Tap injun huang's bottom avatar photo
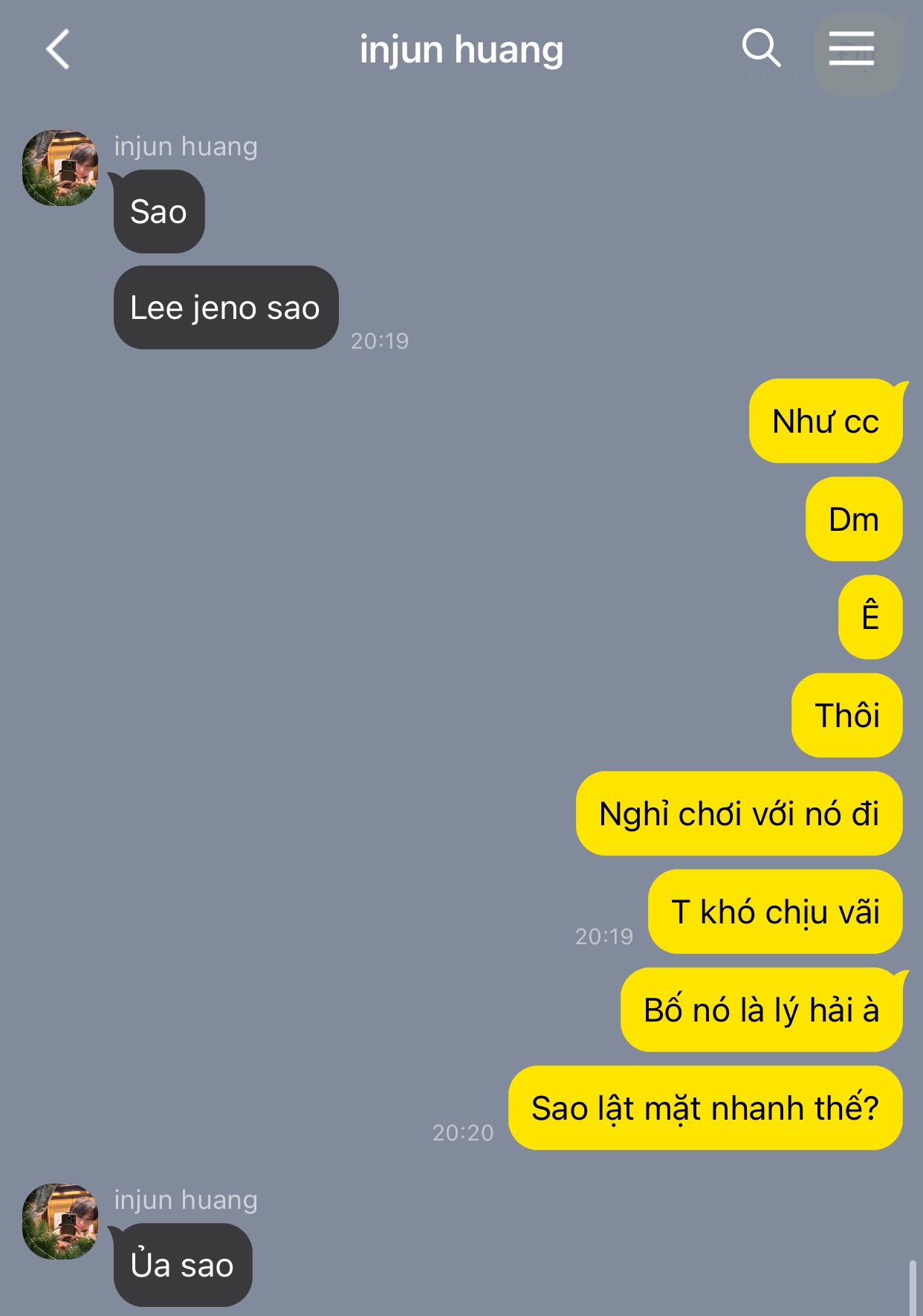The width and height of the screenshot is (923, 1316). [x=61, y=1222]
